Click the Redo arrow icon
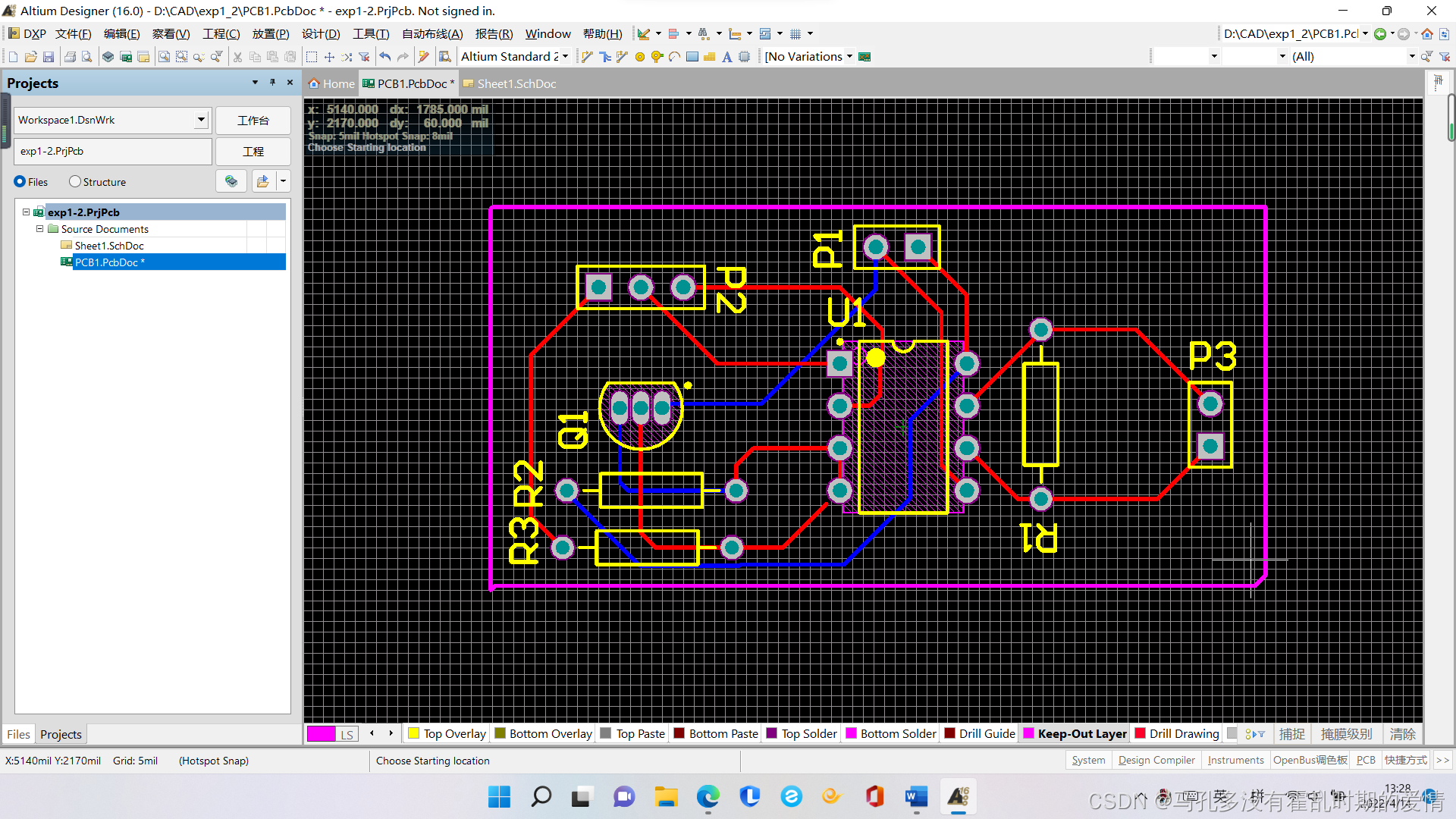The height and width of the screenshot is (819, 1456). pos(403,57)
